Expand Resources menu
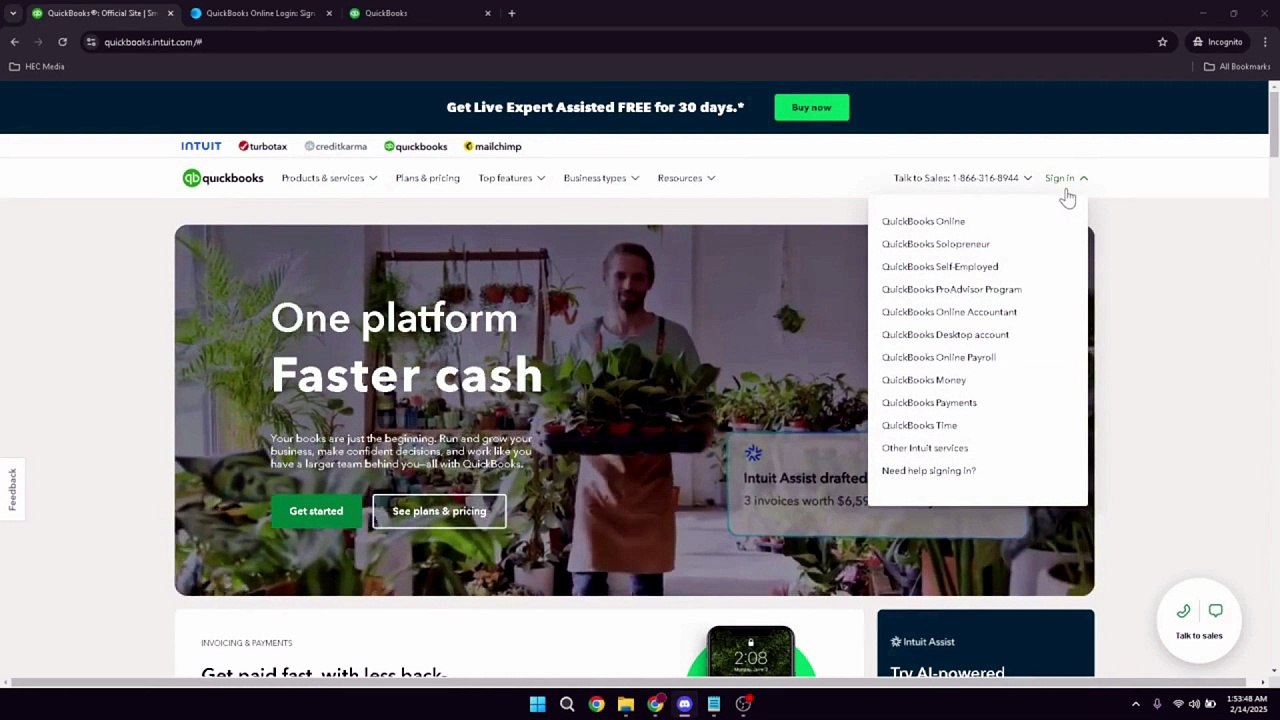 686,178
